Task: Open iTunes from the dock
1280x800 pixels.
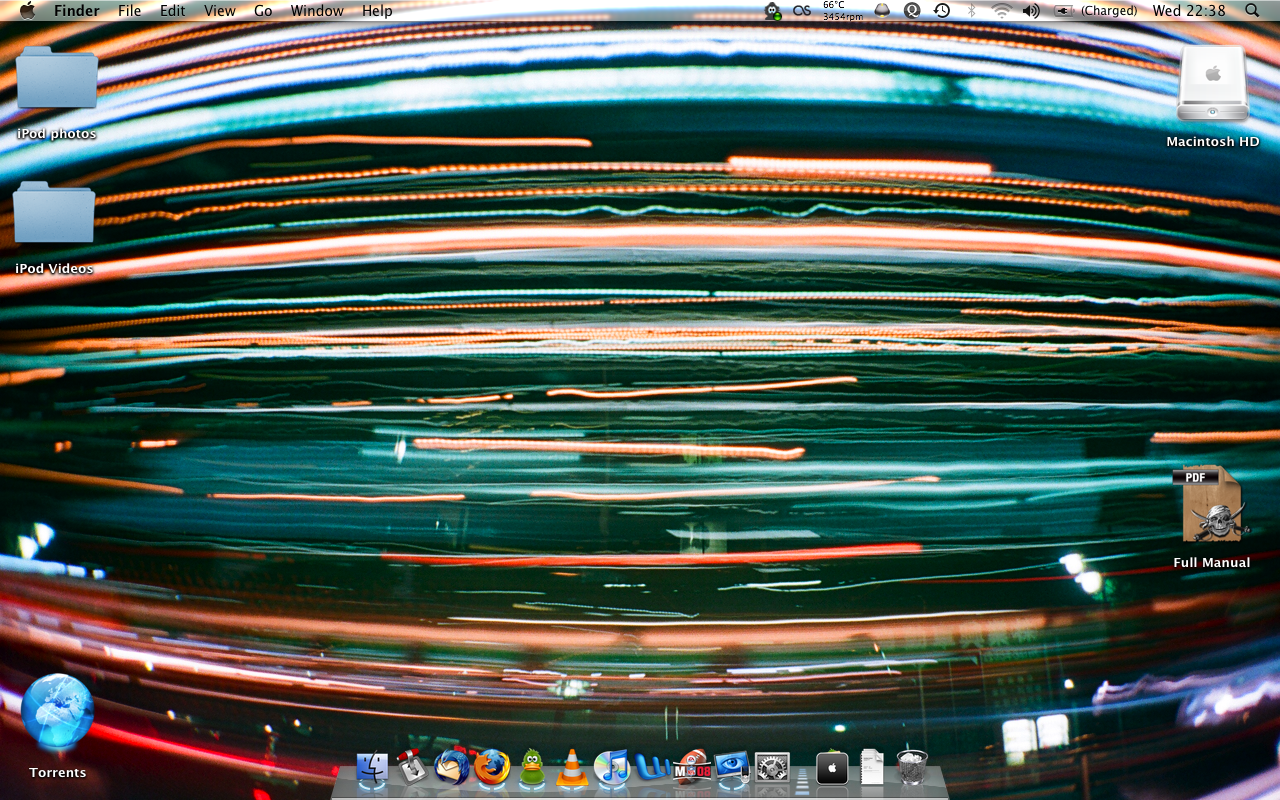Action: tap(611, 768)
